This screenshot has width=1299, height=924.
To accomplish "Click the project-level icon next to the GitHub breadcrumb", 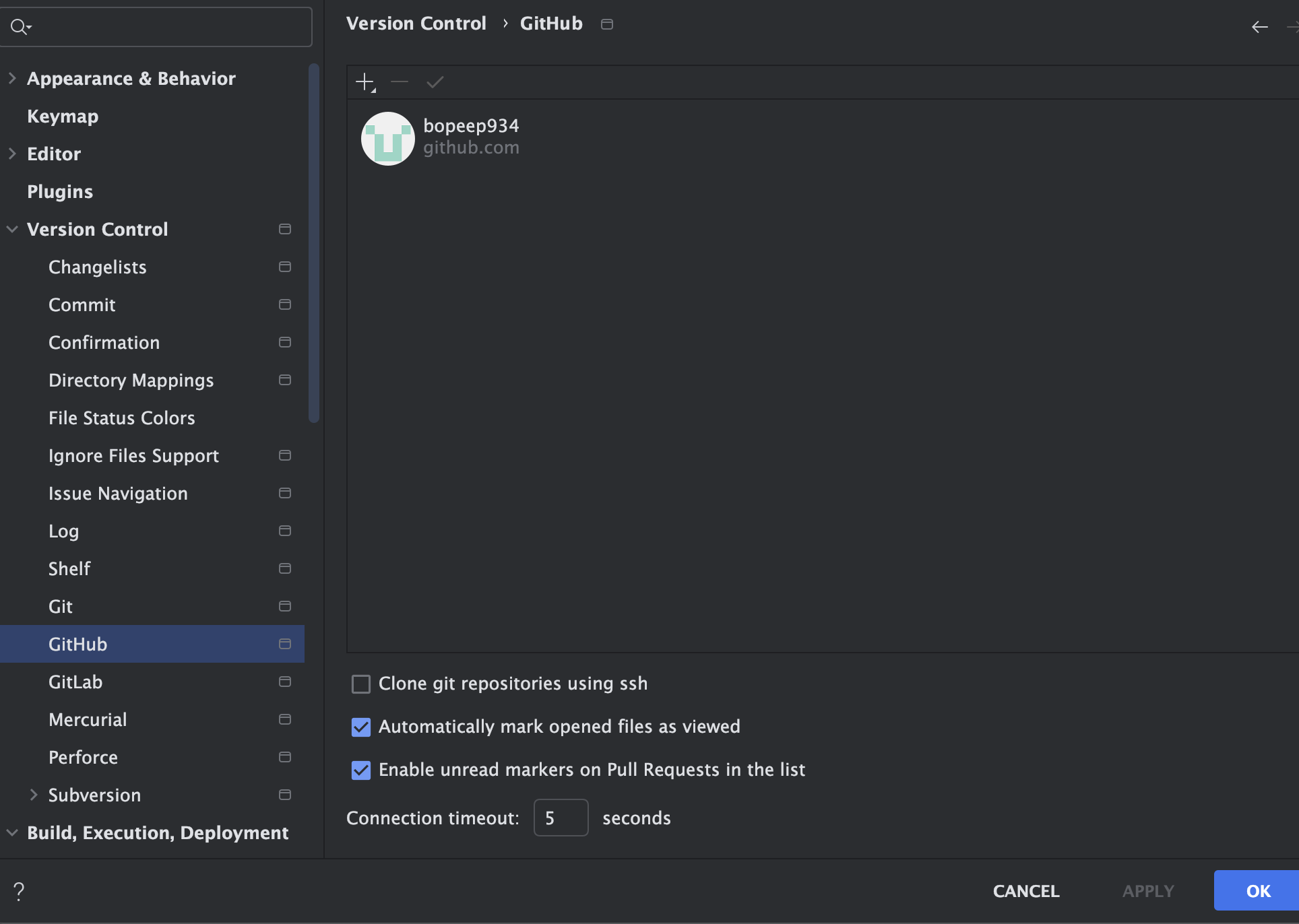I will point(607,24).
